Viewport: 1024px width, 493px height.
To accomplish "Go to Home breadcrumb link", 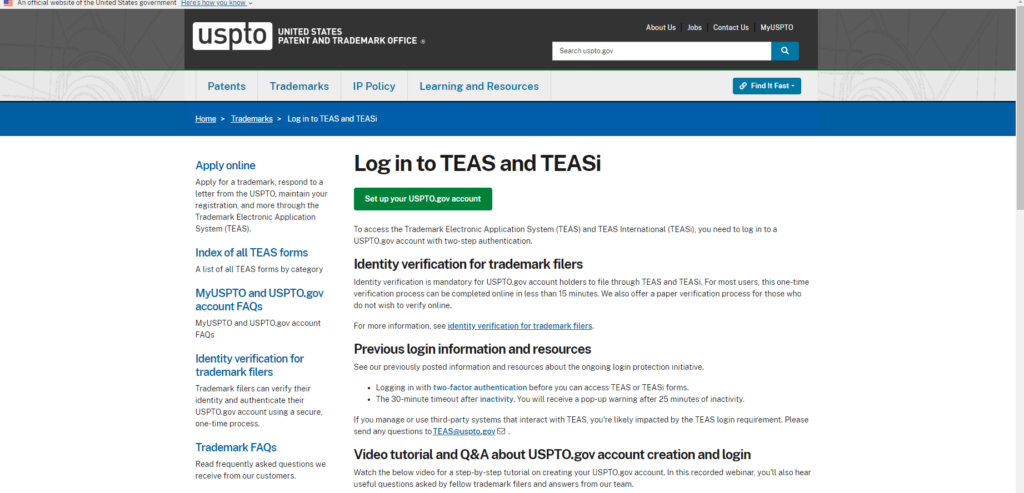I will (x=206, y=119).
